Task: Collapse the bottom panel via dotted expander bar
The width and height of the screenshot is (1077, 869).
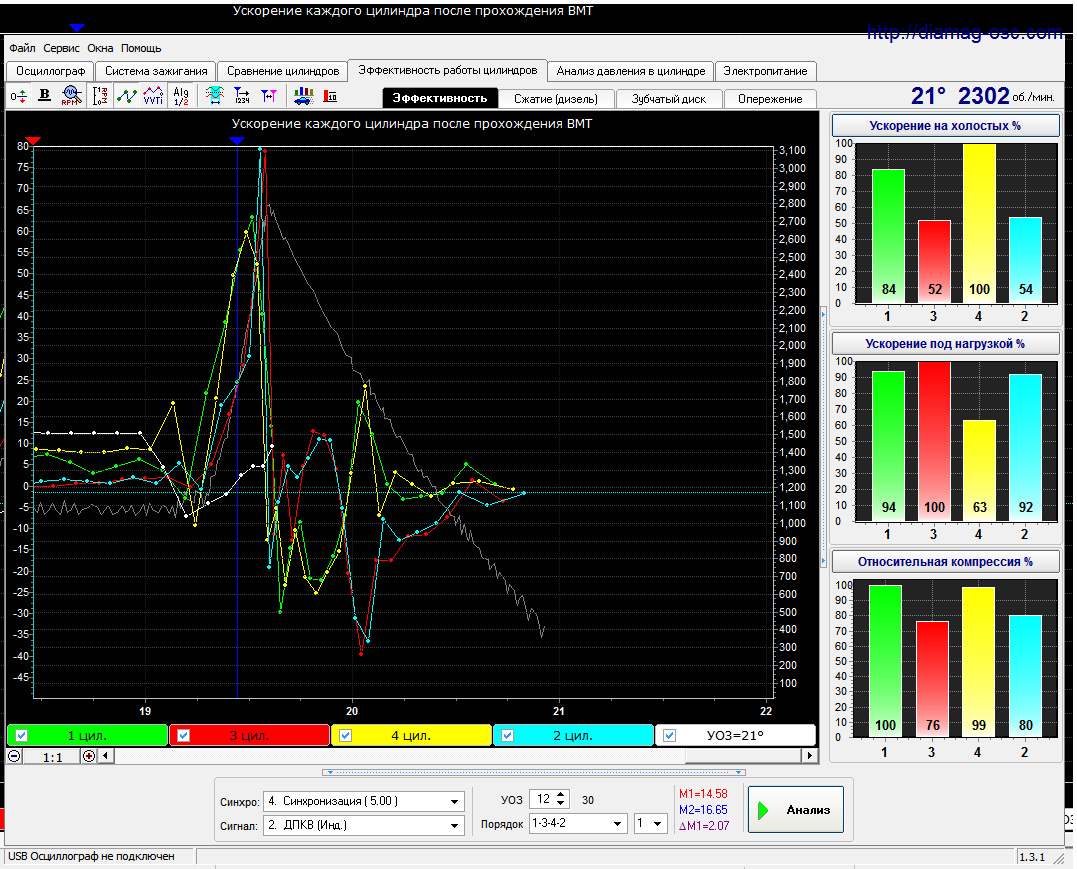Action: 534,772
